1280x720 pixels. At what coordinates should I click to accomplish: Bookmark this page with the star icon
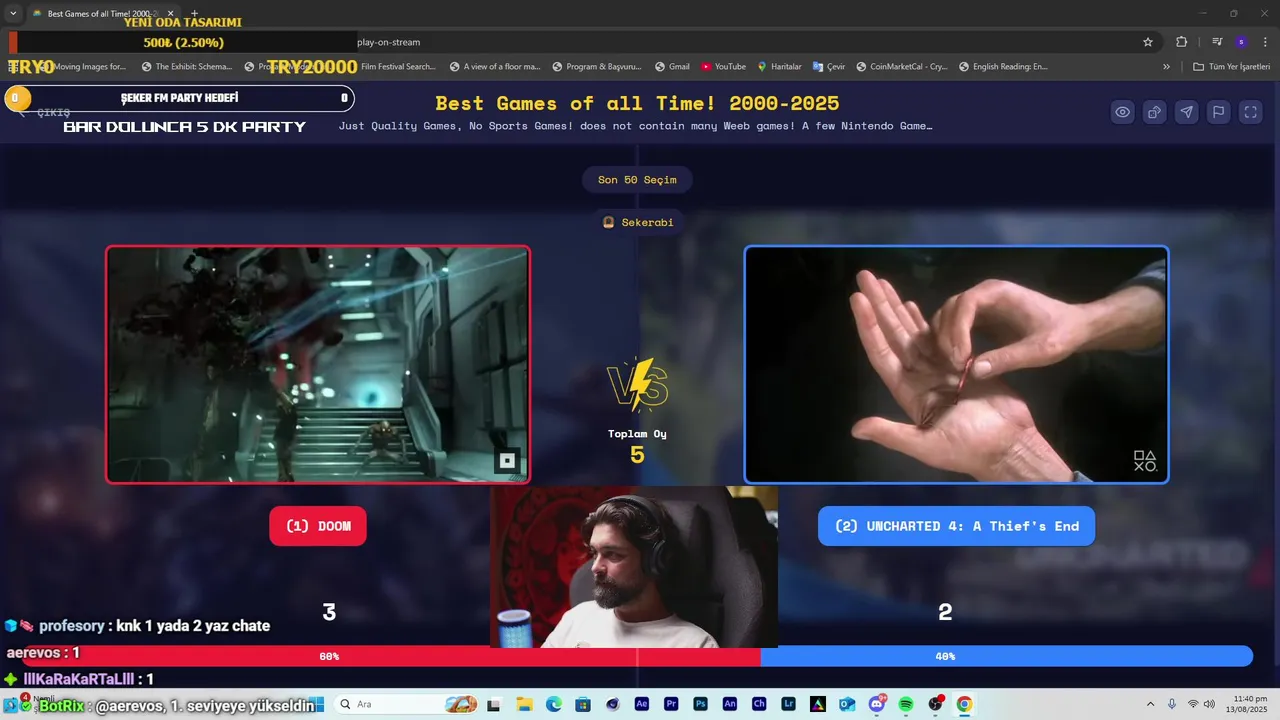pos(1148,42)
